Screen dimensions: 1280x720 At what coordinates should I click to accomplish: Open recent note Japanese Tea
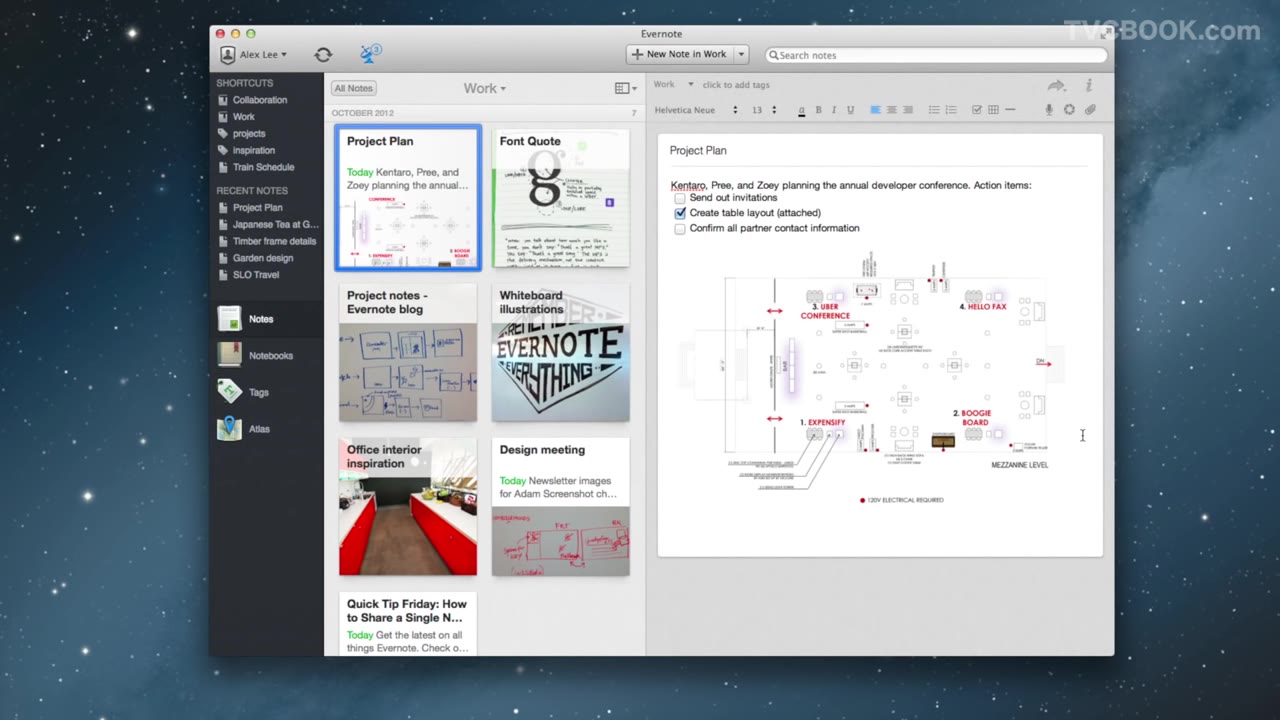point(276,224)
